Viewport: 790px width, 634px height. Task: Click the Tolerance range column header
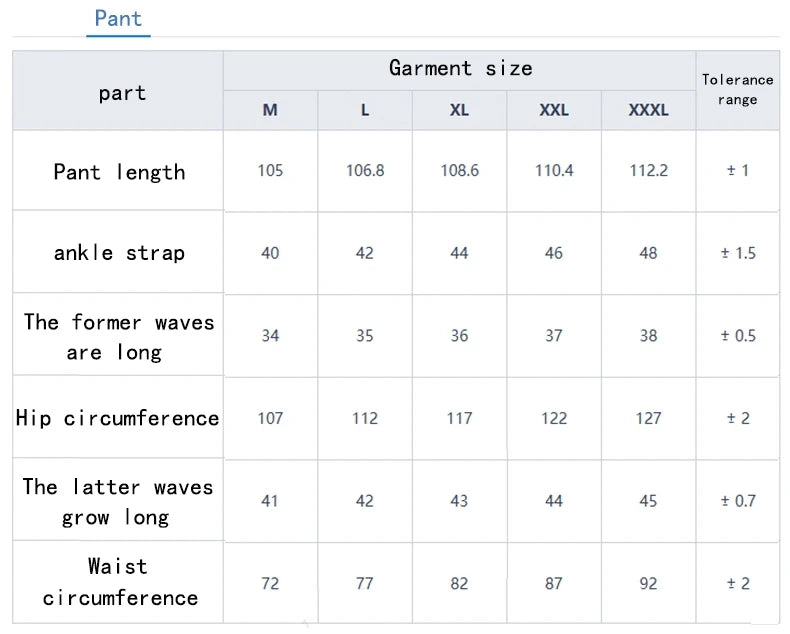[738, 89]
